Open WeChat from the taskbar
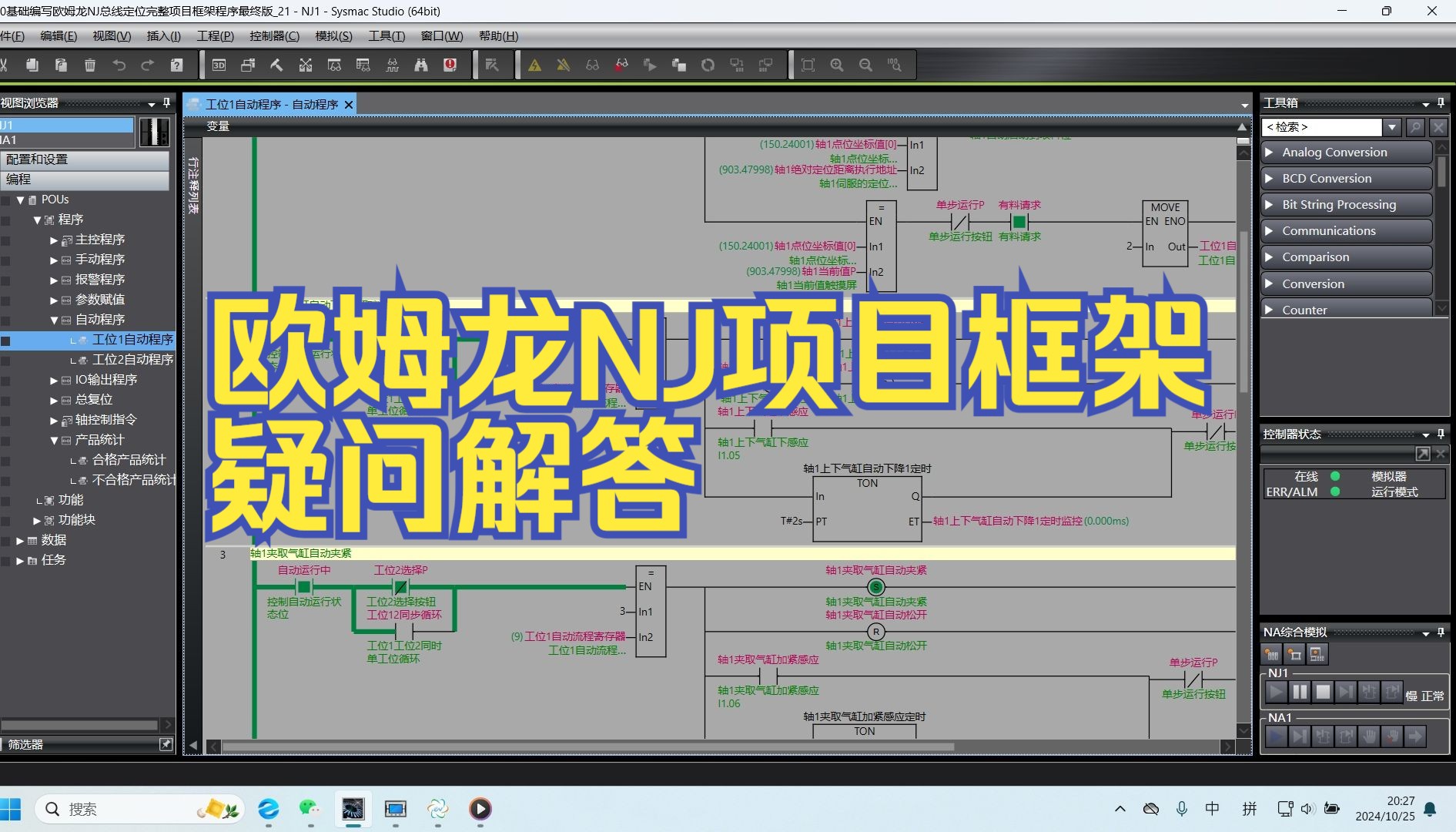This screenshot has width=1456, height=832. [310, 809]
